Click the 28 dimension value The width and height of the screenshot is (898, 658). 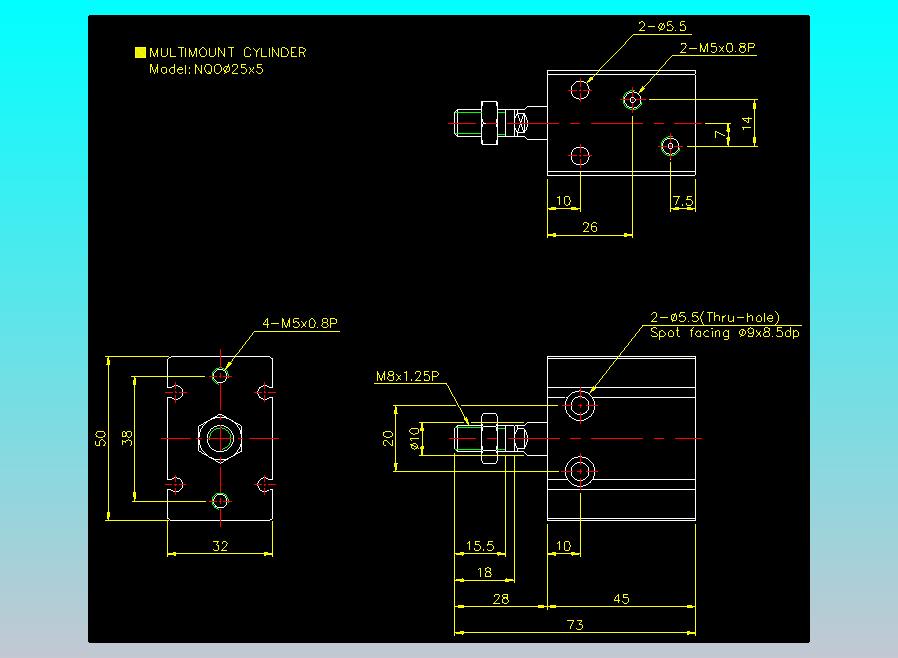501,599
